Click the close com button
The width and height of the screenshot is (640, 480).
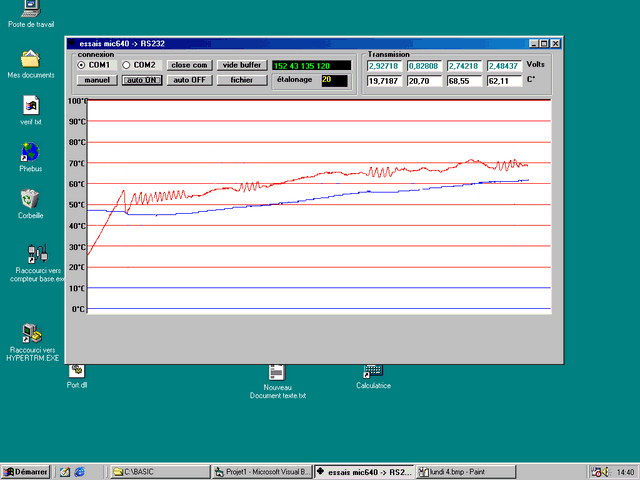click(x=188, y=65)
